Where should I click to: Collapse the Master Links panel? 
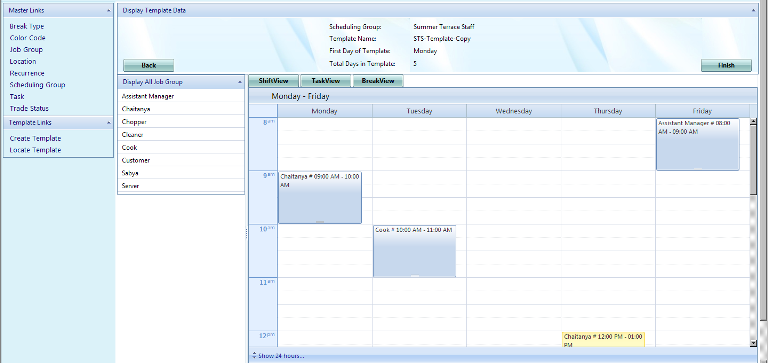(108, 10)
